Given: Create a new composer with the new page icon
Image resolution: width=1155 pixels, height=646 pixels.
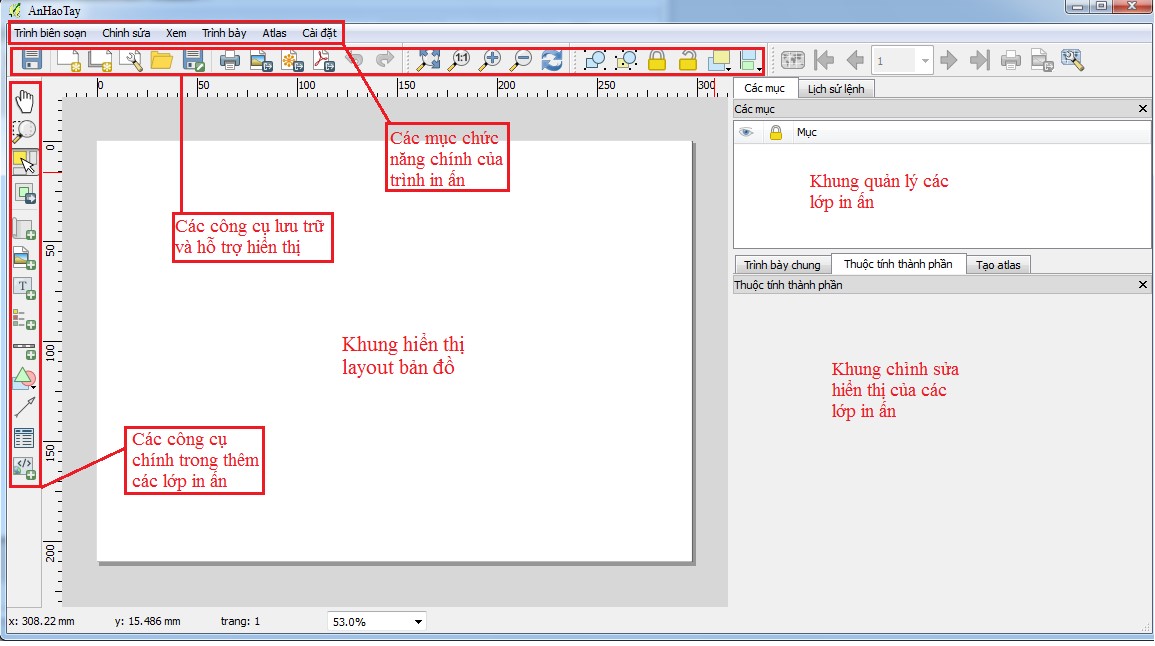Looking at the screenshot, I should [69, 60].
